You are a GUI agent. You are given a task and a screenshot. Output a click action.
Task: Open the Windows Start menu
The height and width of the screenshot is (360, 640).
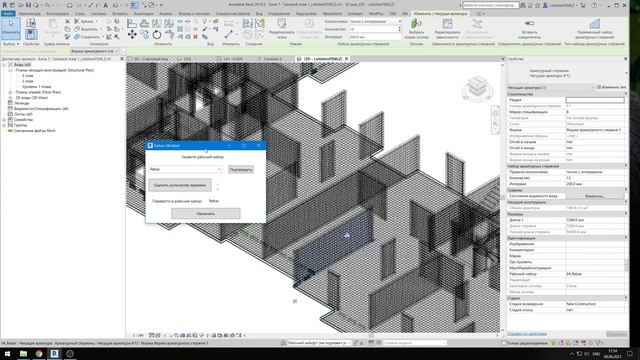(x=7, y=353)
